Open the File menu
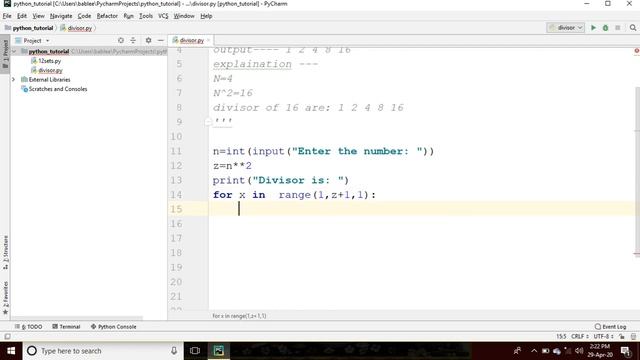This screenshot has height=360, width=640. tap(7, 16)
